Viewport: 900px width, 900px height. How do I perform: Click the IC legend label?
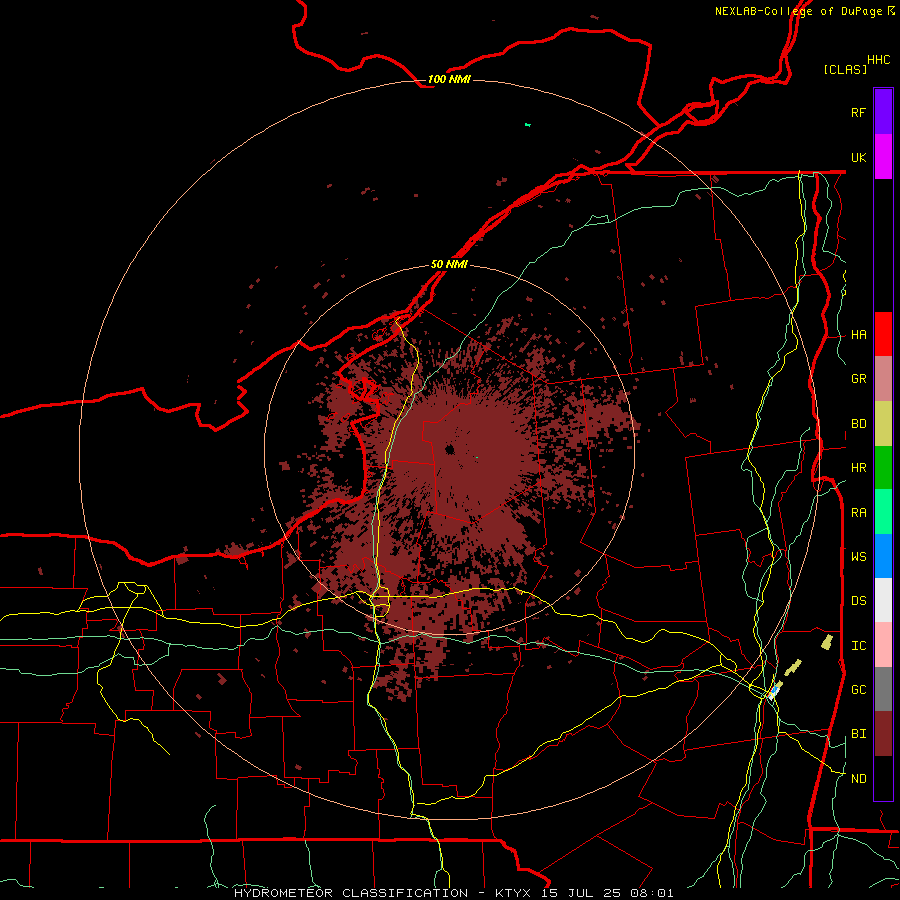(858, 646)
